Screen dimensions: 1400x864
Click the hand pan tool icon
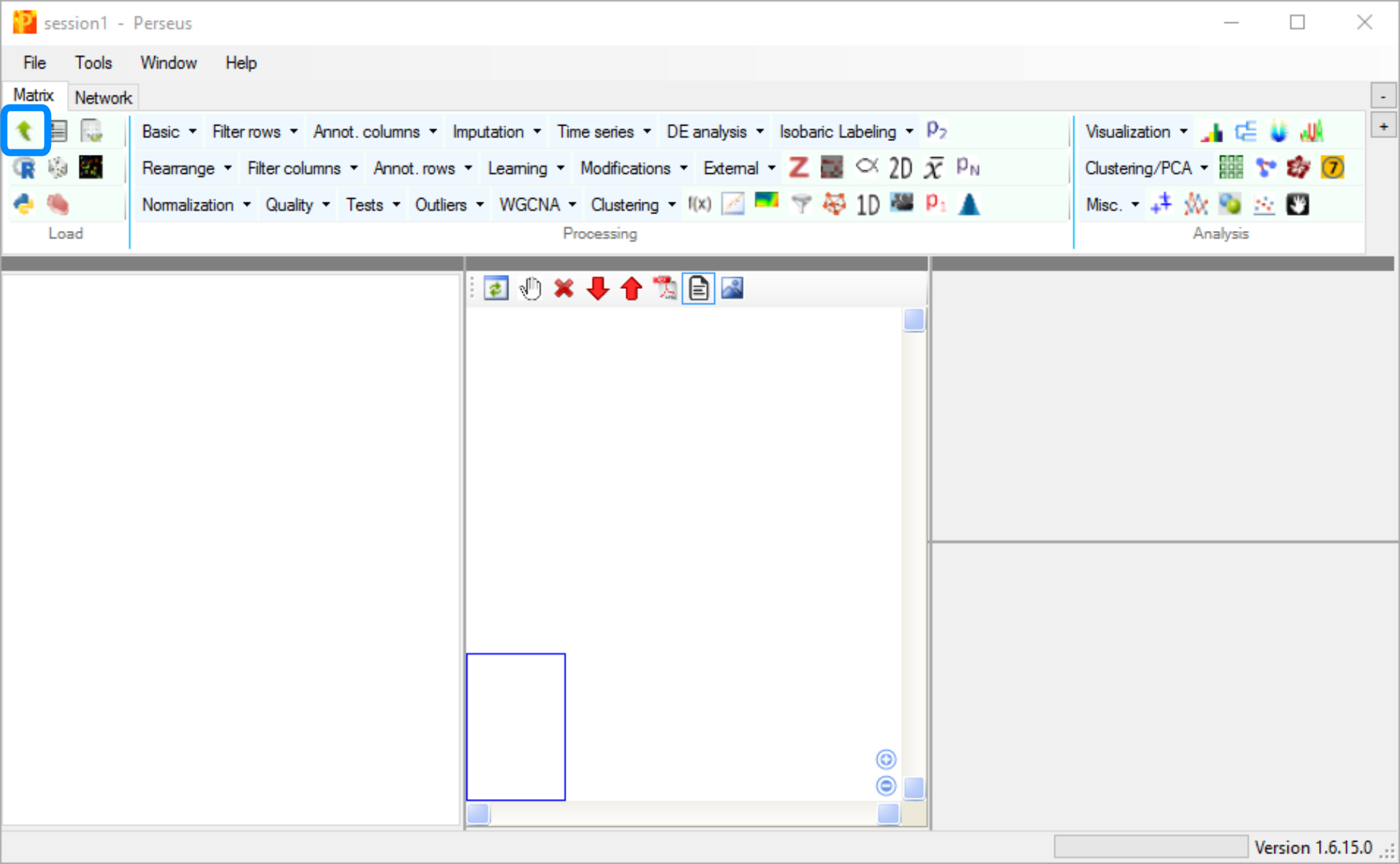[531, 288]
